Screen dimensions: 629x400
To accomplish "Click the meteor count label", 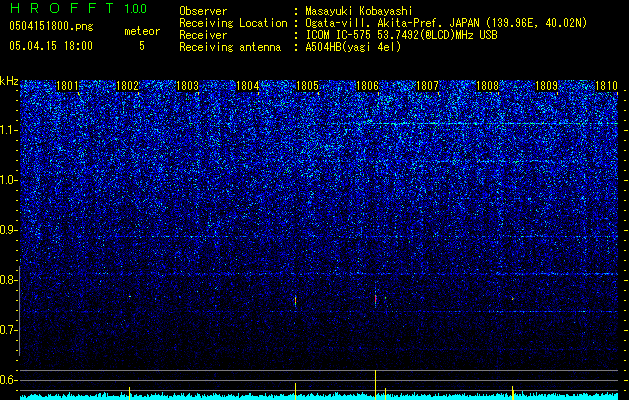I will tap(142, 31).
